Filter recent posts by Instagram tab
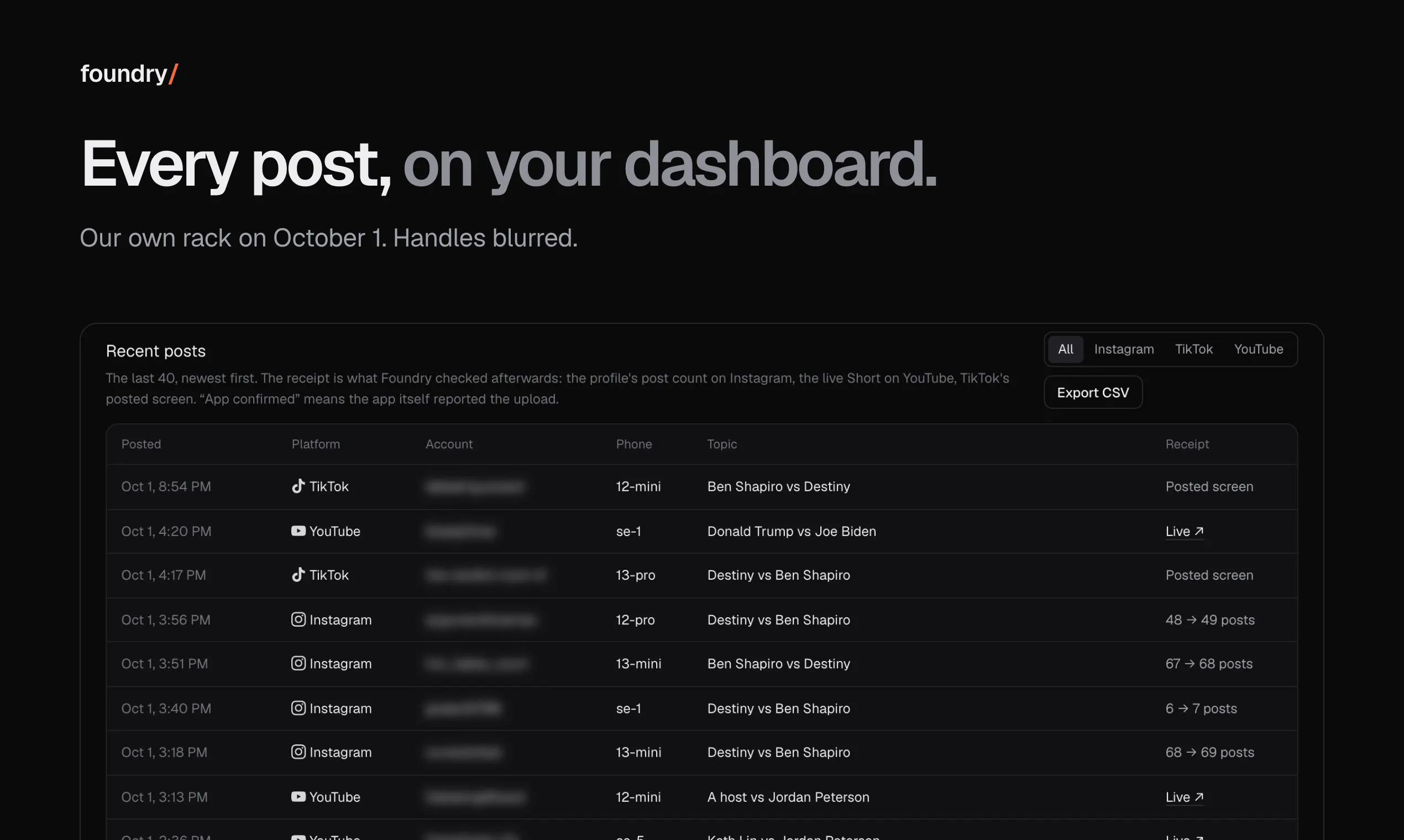Screen dimensions: 1404x840 pos(1124,349)
